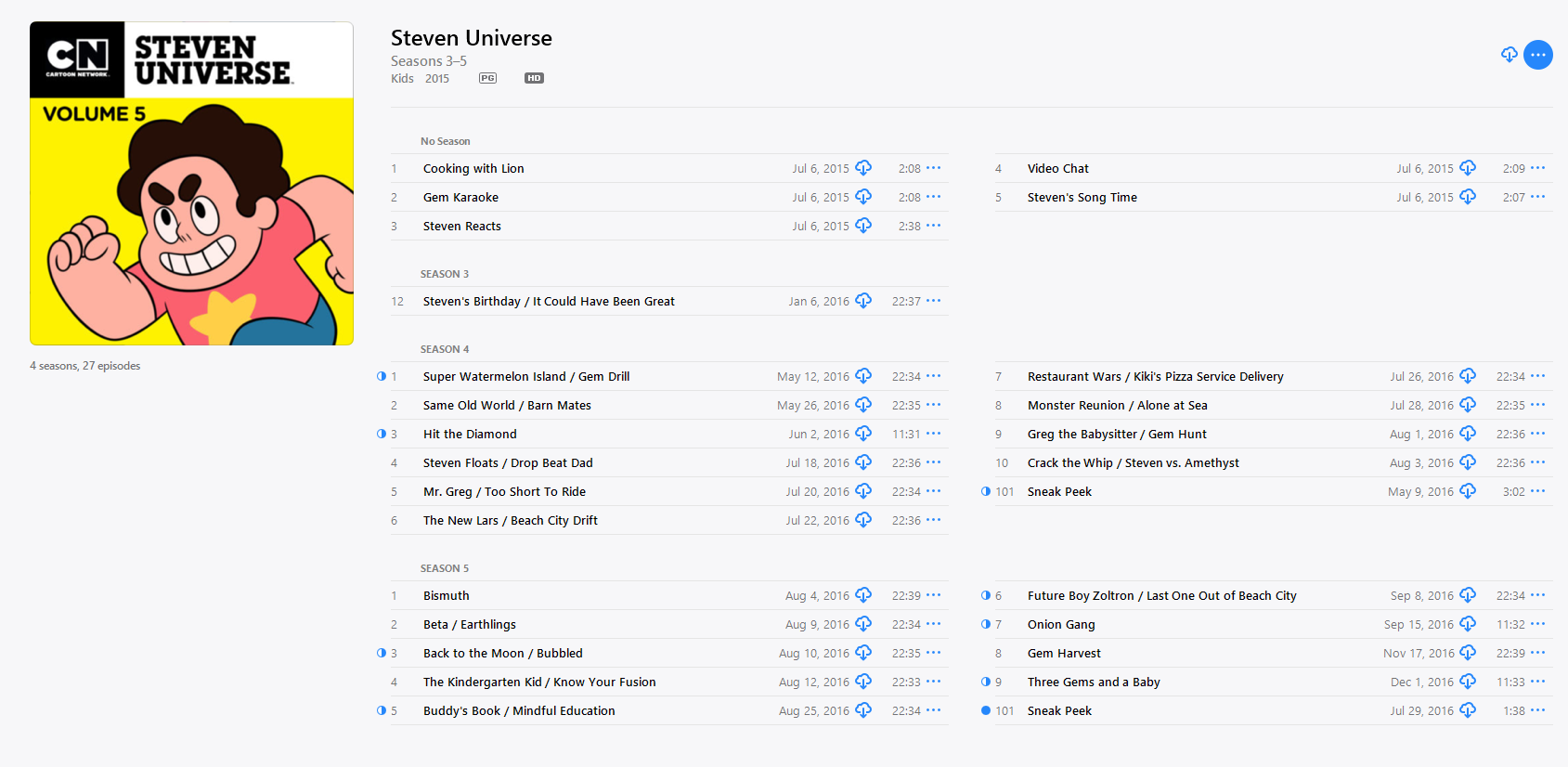The width and height of the screenshot is (1568, 767).
Task: Open options menu for Gem Harvest
Action: (x=1538, y=653)
